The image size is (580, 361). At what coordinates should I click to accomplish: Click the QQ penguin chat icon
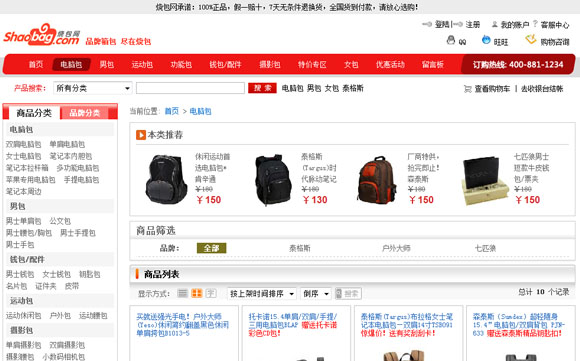click(x=451, y=40)
